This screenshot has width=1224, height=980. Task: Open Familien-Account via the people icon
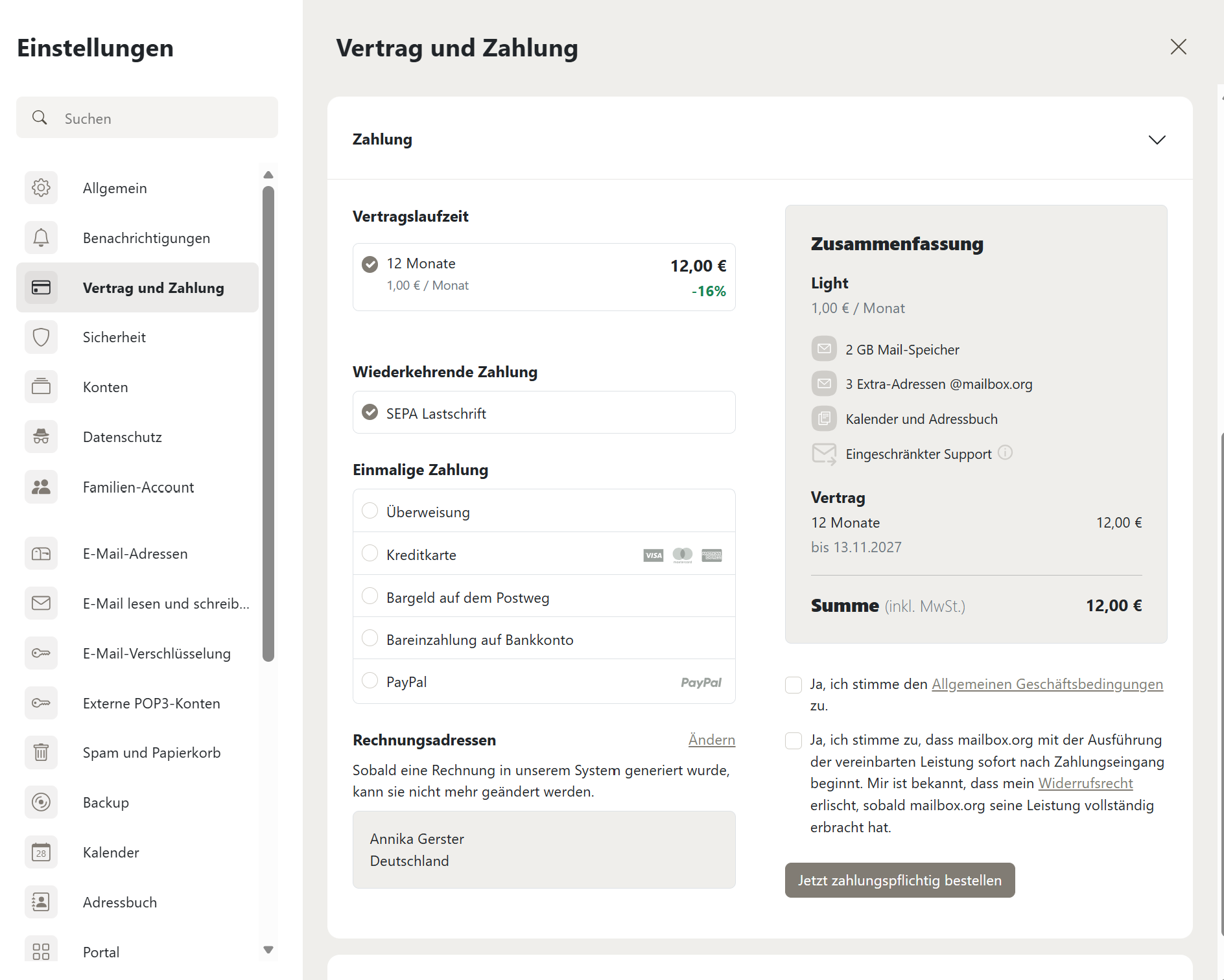pyautogui.click(x=41, y=487)
